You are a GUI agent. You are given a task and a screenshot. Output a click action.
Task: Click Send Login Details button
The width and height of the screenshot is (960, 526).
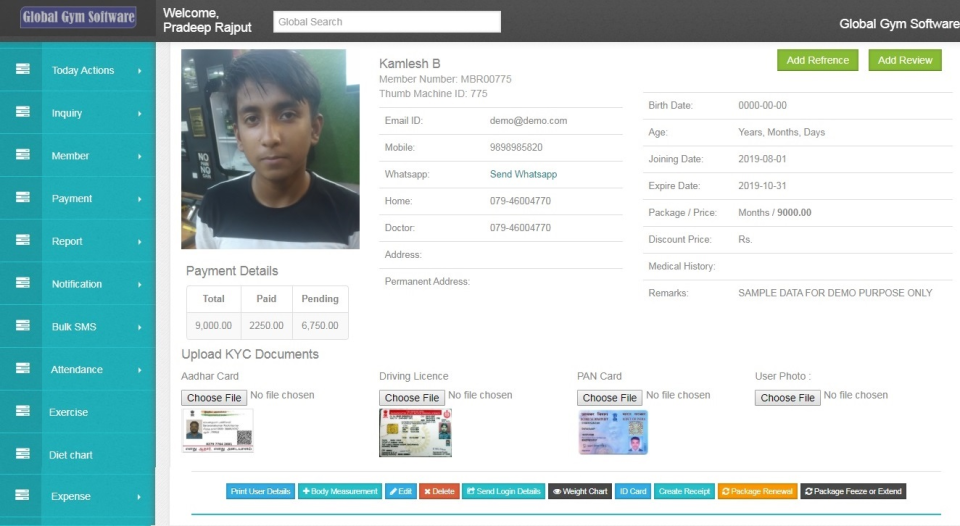(503, 491)
